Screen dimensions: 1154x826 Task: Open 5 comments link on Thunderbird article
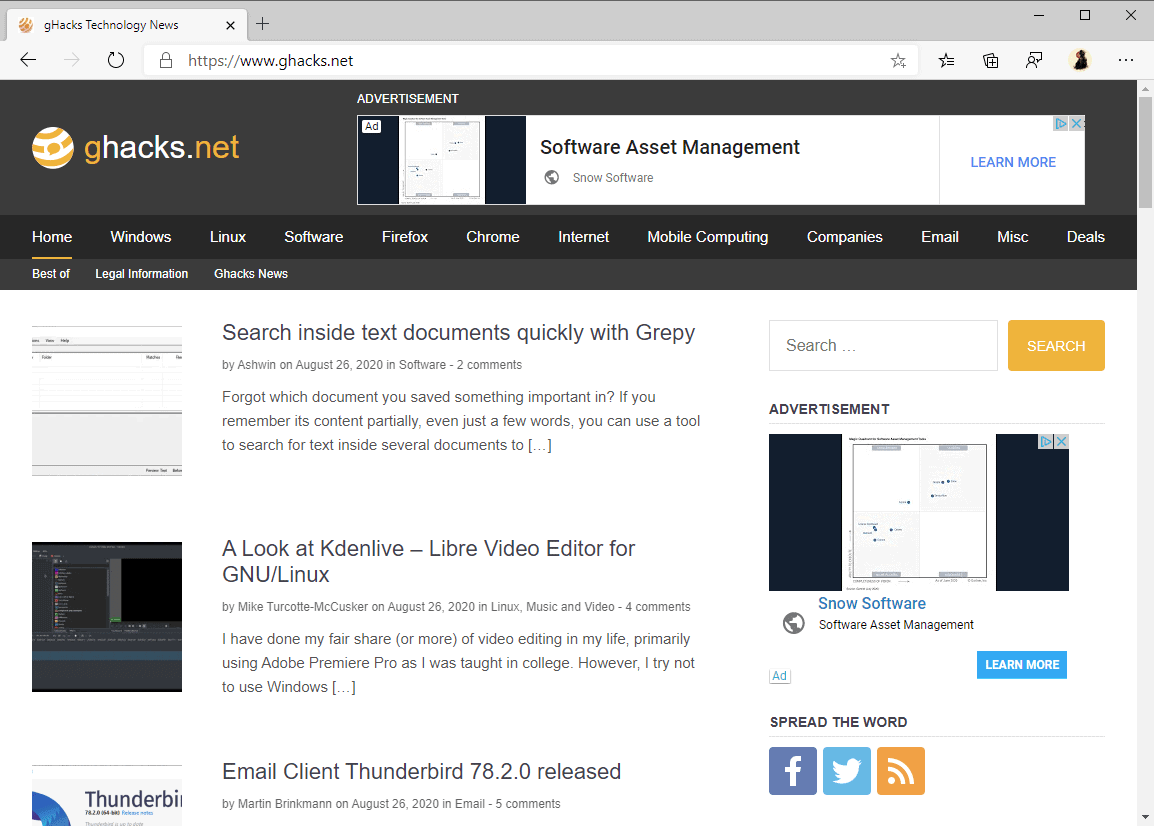(528, 804)
